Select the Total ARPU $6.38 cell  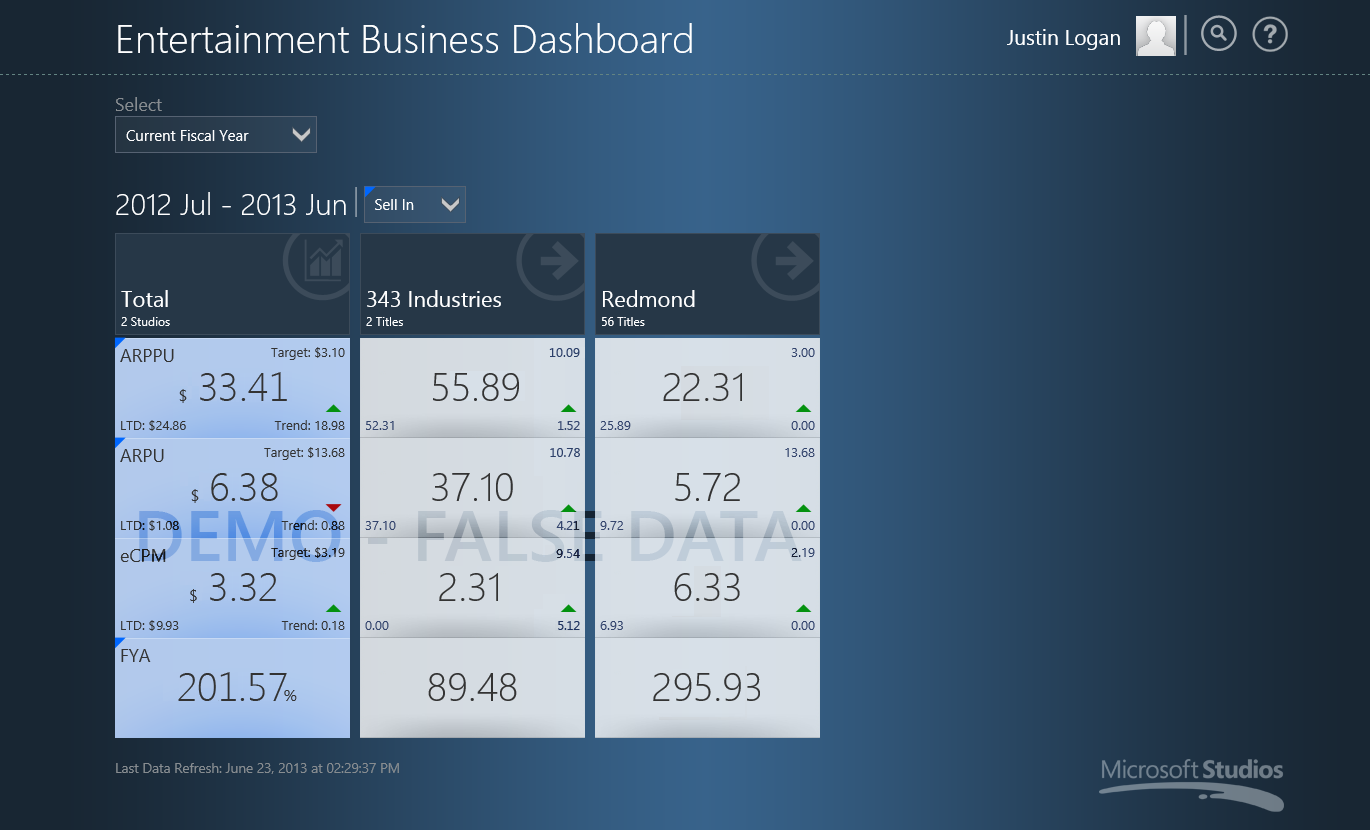(232, 488)
